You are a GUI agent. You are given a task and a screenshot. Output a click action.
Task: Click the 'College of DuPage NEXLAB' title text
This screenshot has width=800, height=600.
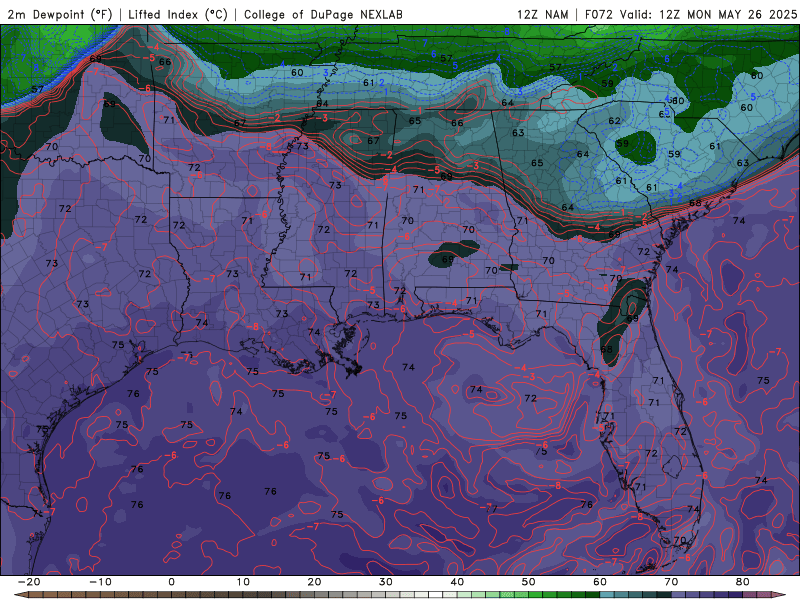pos(323,14)
